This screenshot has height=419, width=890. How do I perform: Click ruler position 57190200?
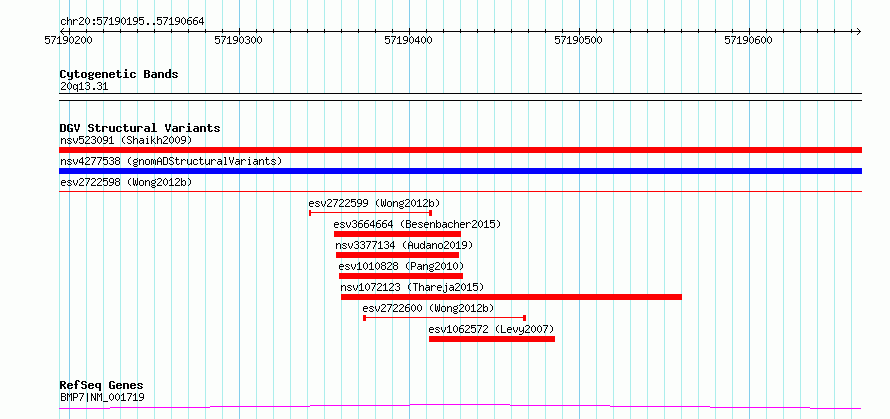69,40
